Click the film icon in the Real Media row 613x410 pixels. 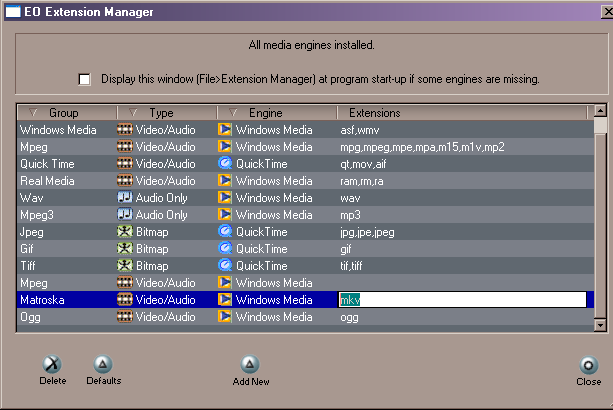tap(125, 181)
